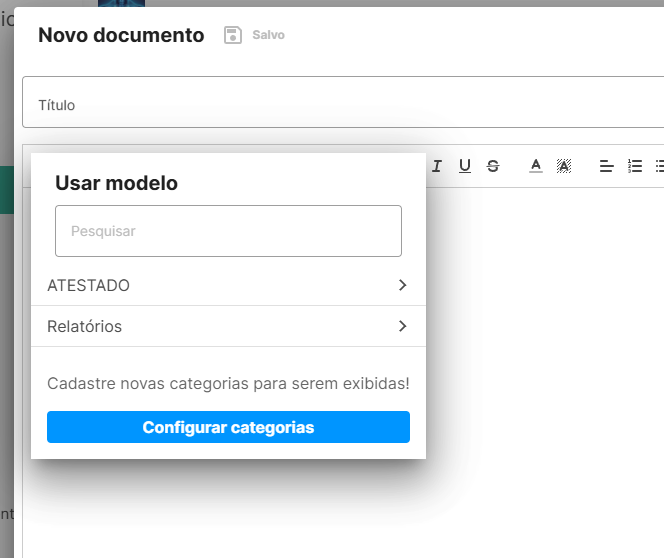
Task: Open the Relatórios template category
Action: (85, 326)
